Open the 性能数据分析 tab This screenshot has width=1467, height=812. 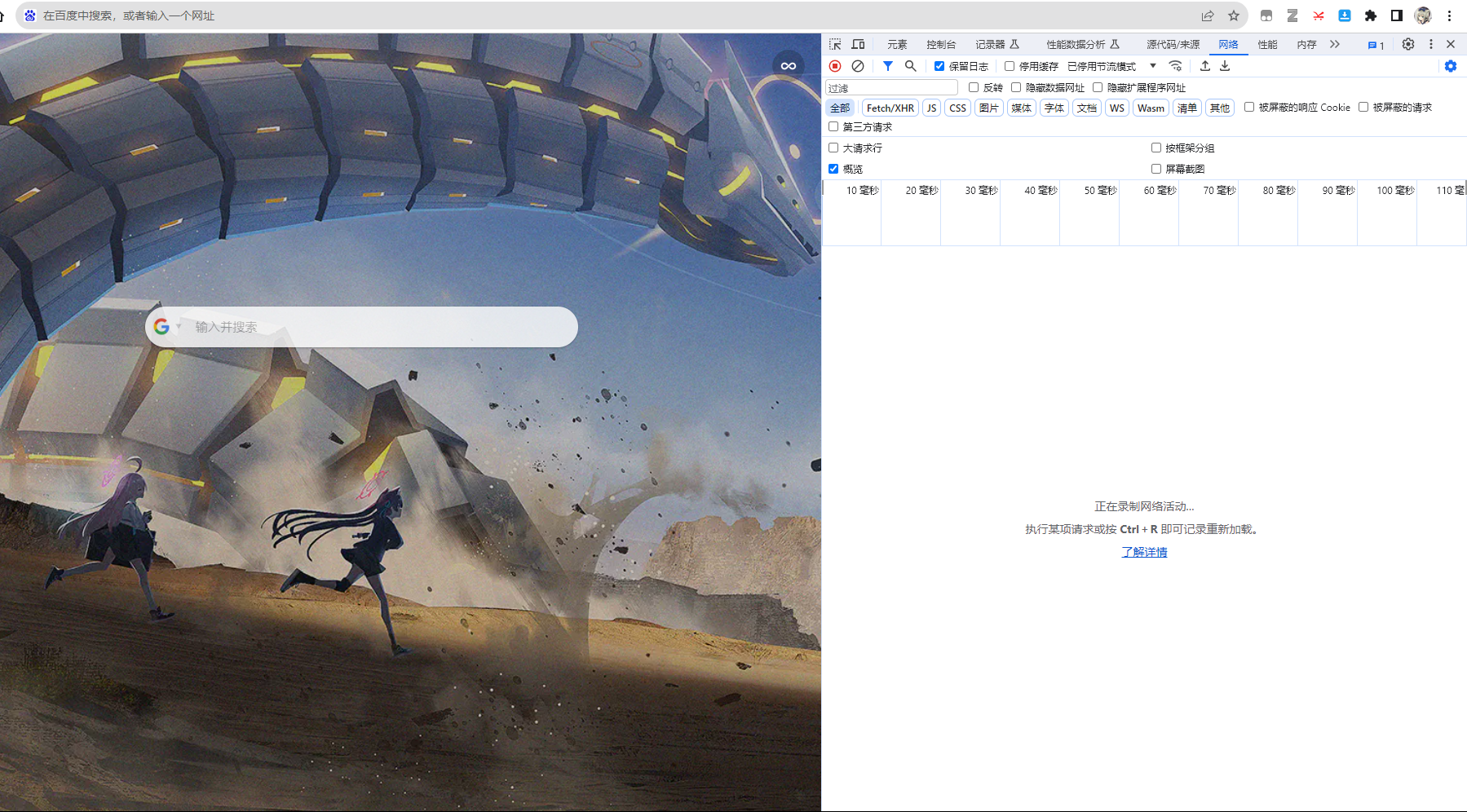tap(1083, 44)
